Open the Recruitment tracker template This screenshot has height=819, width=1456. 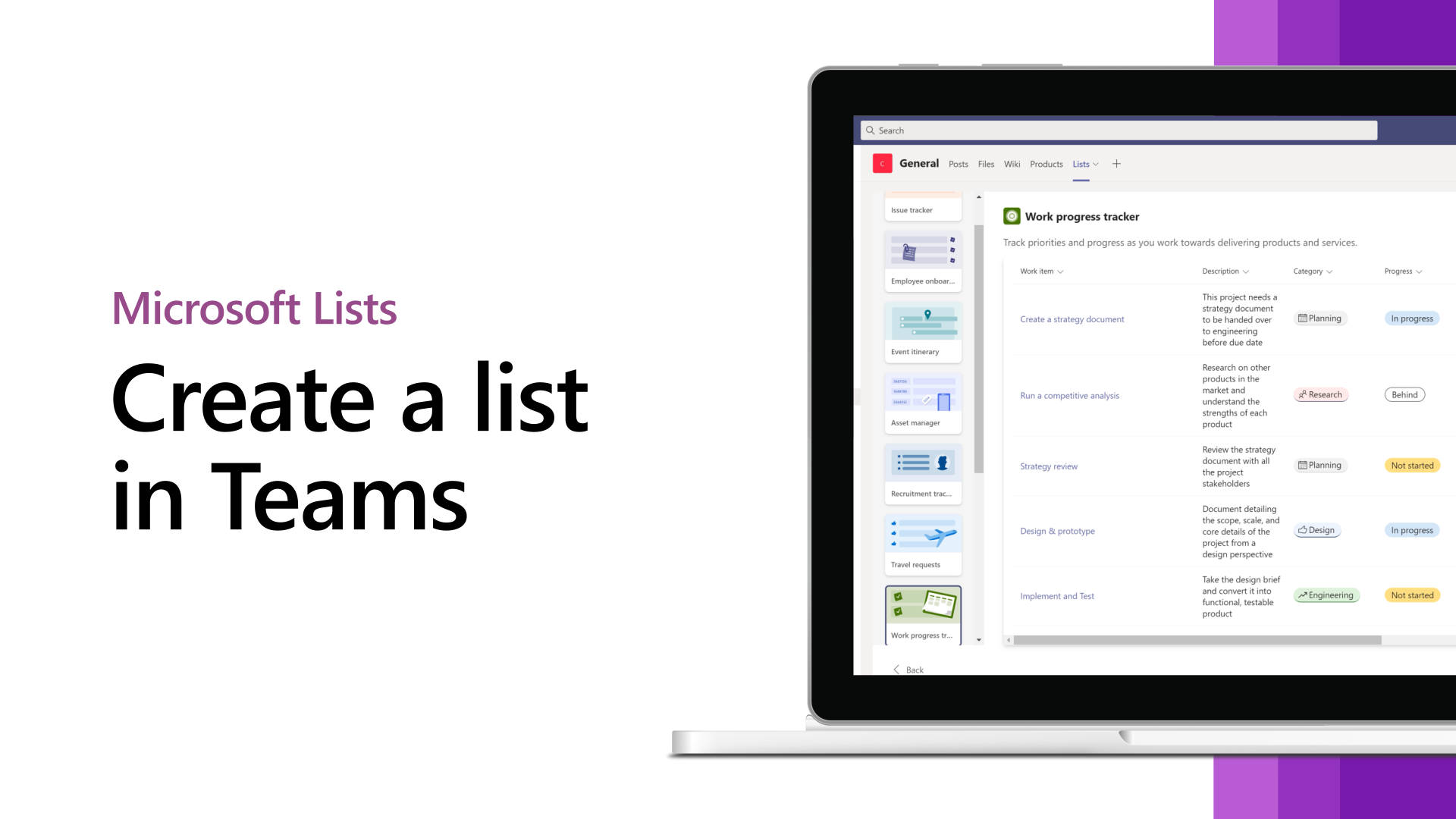922,472
